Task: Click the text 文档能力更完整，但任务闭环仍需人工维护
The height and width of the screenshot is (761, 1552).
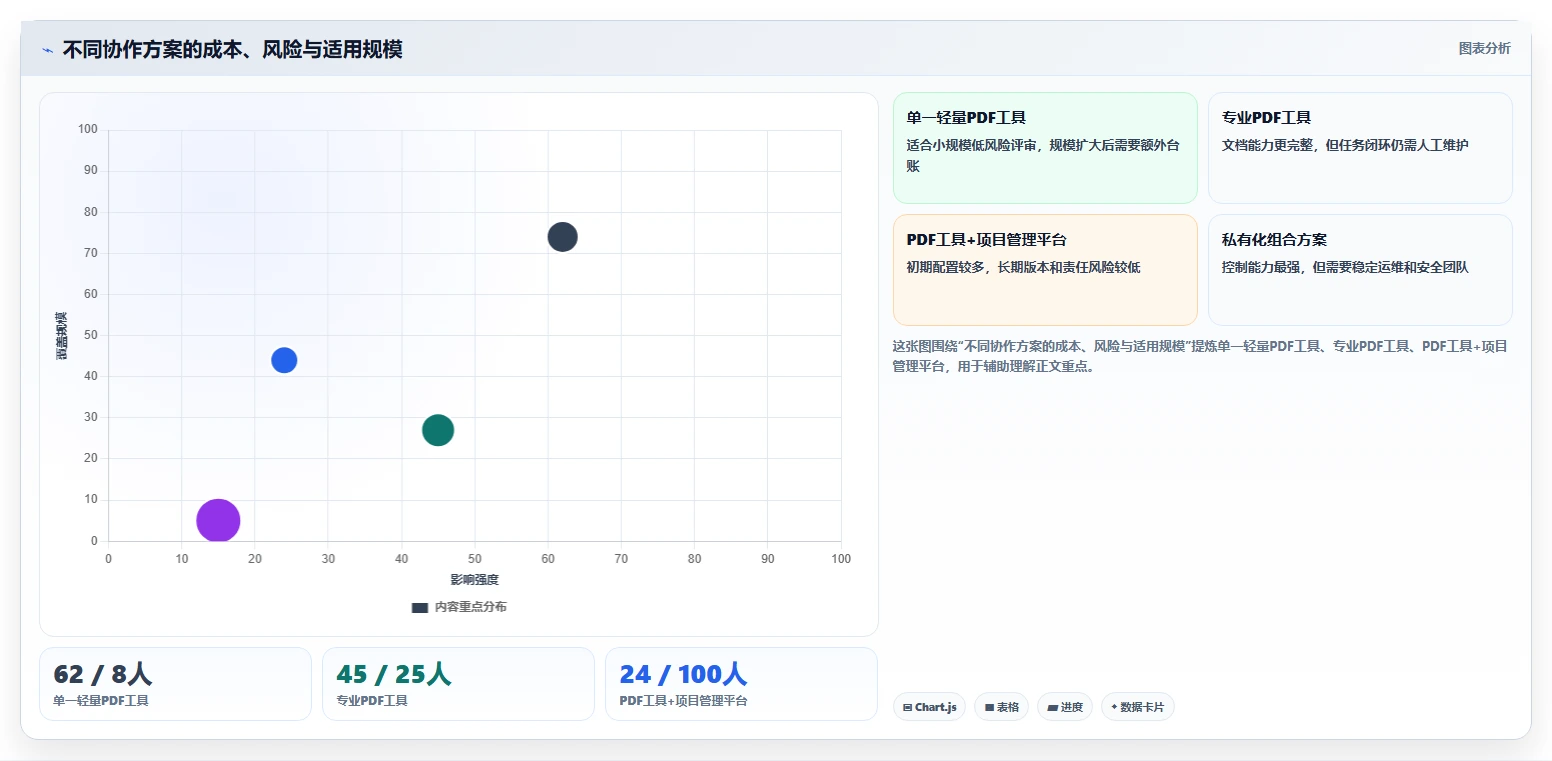Action: click(x=1345, y=145)
